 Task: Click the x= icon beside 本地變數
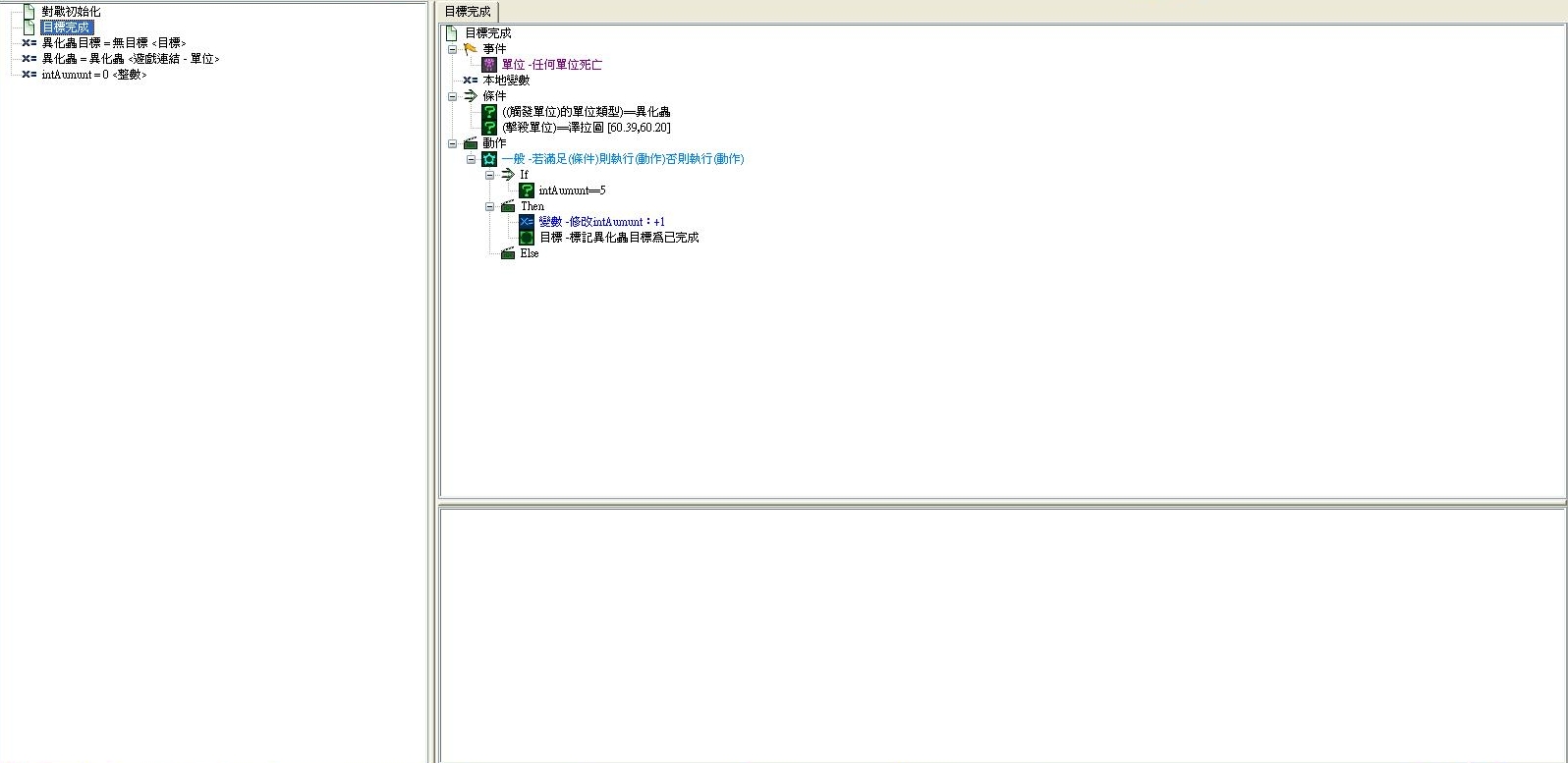tap(471, 81)
